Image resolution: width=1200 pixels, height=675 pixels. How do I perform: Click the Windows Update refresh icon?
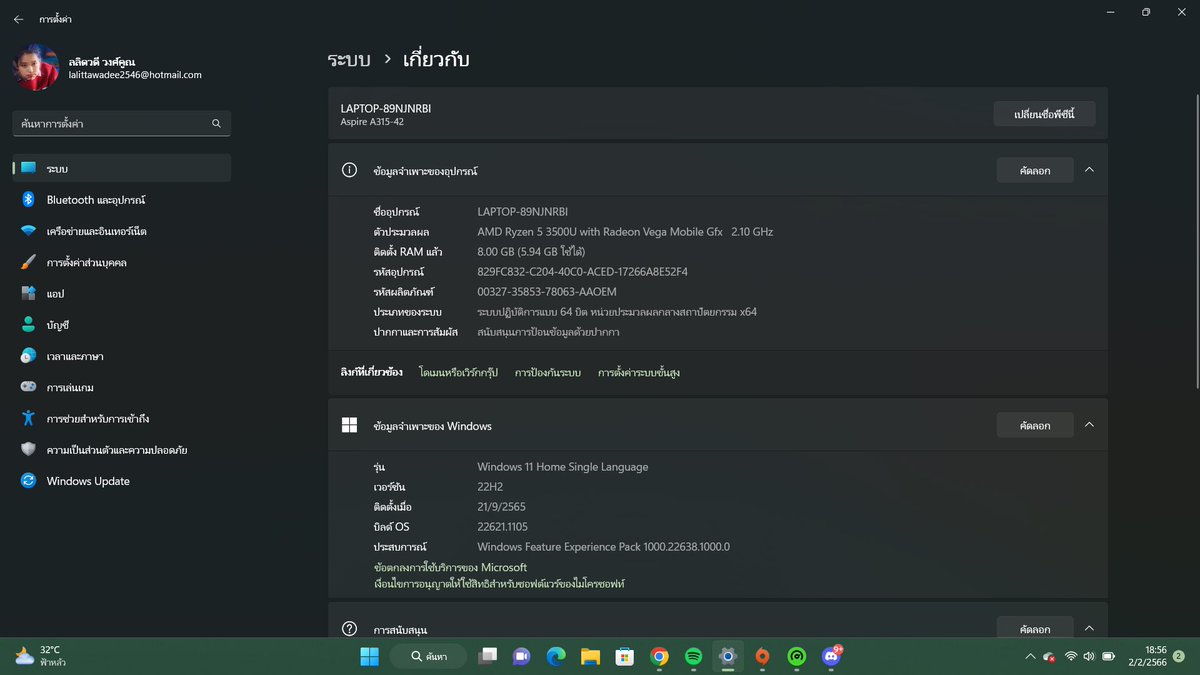(x=28, y=481)
